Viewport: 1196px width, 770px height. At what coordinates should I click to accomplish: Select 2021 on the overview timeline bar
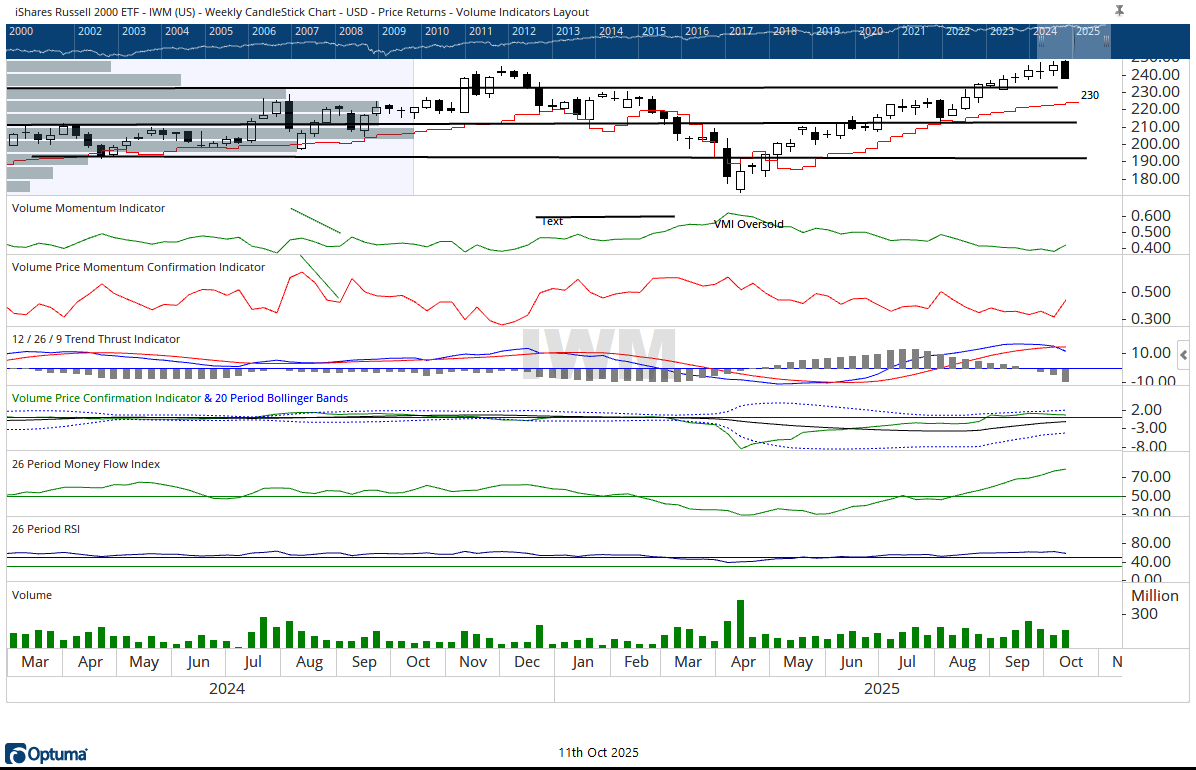point(913,31)
